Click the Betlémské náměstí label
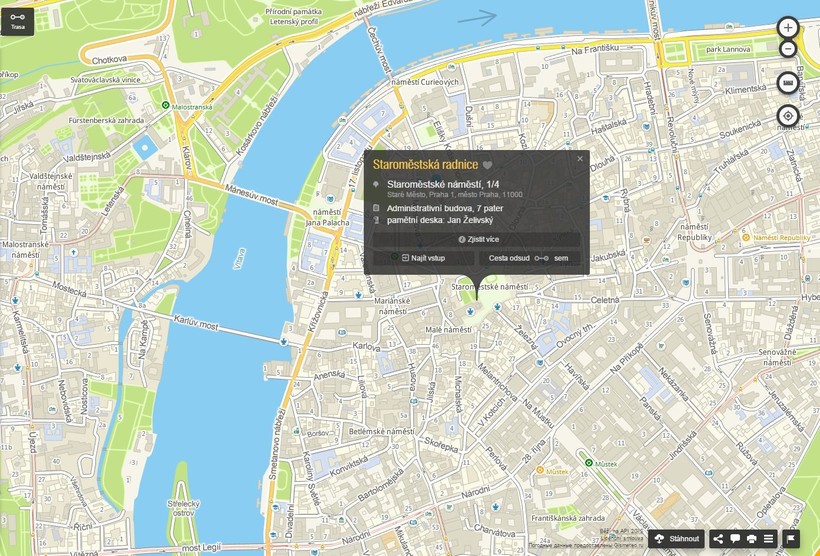The height and width of the screenshot is (556, 820). (x=381, y=432)
